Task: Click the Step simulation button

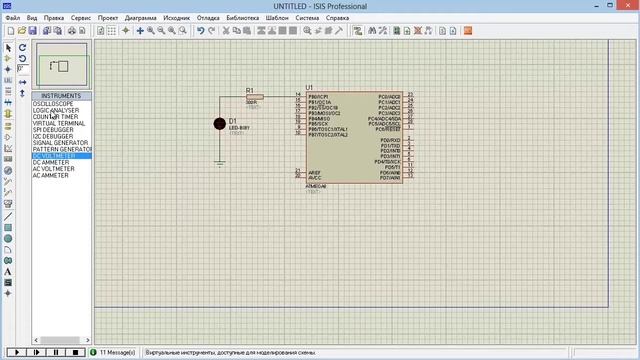Action: 36,352
